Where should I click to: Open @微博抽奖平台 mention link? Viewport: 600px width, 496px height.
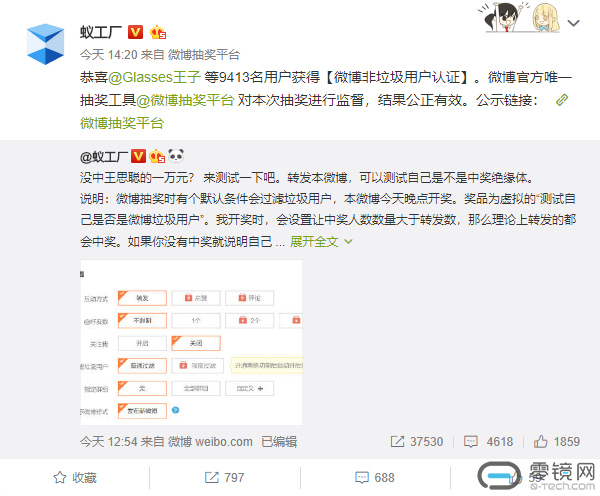(x=185, y=100)
